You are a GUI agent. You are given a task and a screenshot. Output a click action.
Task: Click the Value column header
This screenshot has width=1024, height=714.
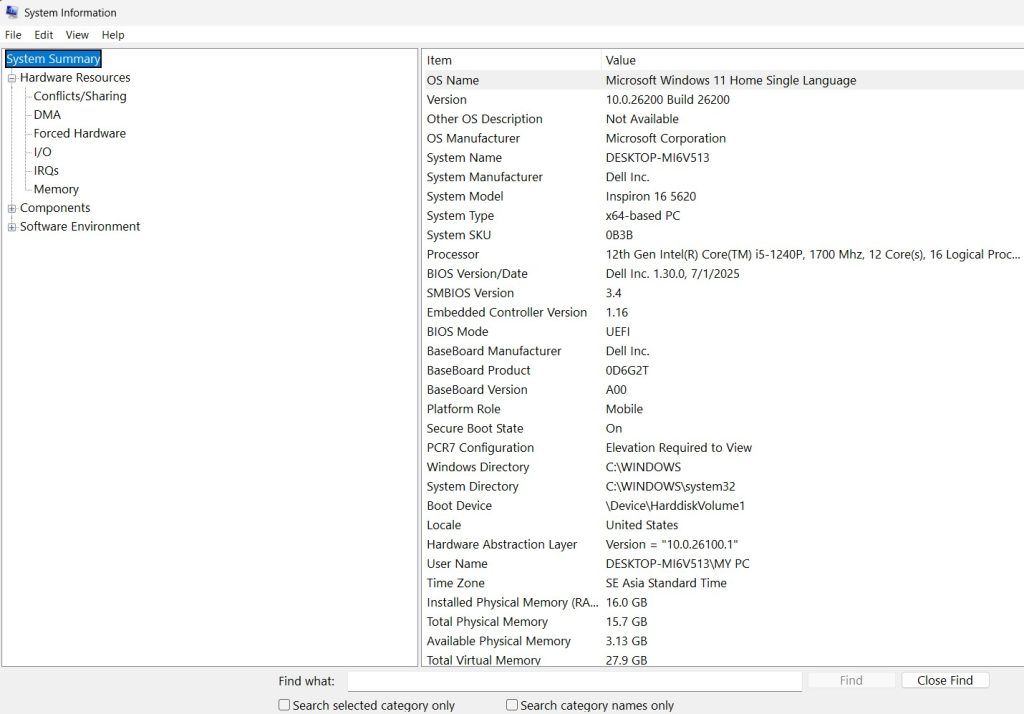(812, 60)
